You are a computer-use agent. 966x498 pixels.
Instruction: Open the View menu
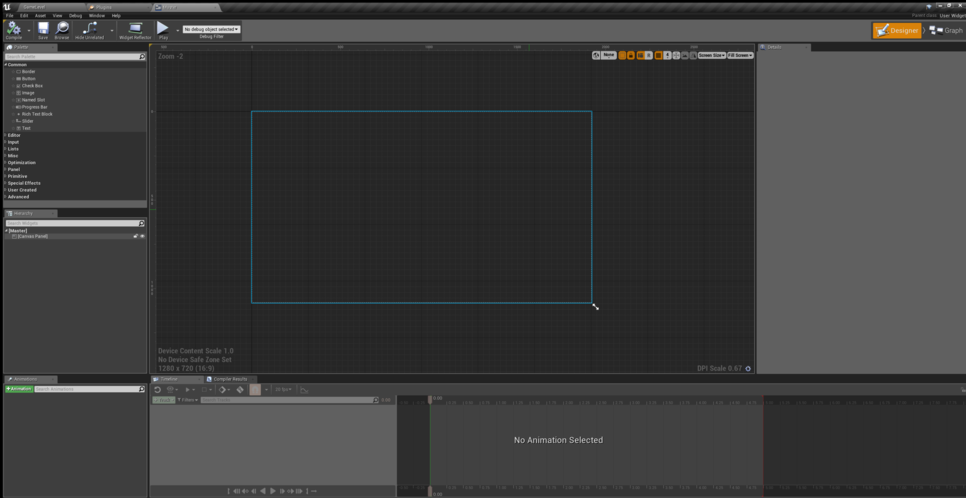click(x=57, y=15)
